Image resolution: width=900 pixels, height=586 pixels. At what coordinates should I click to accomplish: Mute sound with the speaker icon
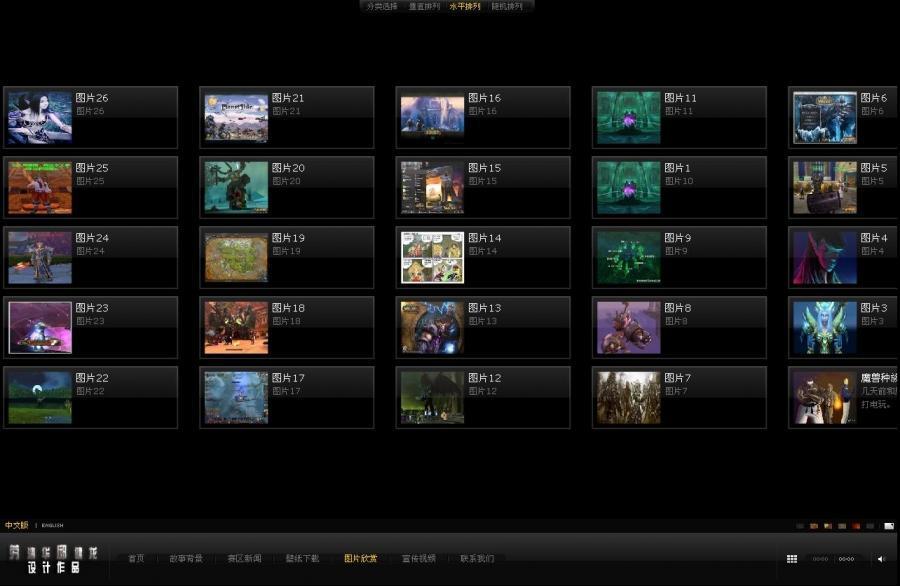click(882, 558)
